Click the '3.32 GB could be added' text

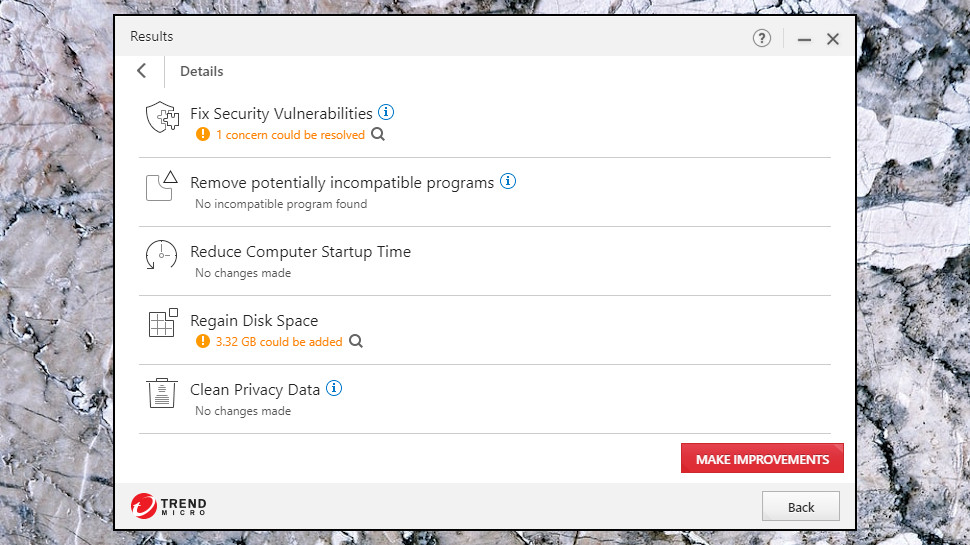[x=279, y=341]
